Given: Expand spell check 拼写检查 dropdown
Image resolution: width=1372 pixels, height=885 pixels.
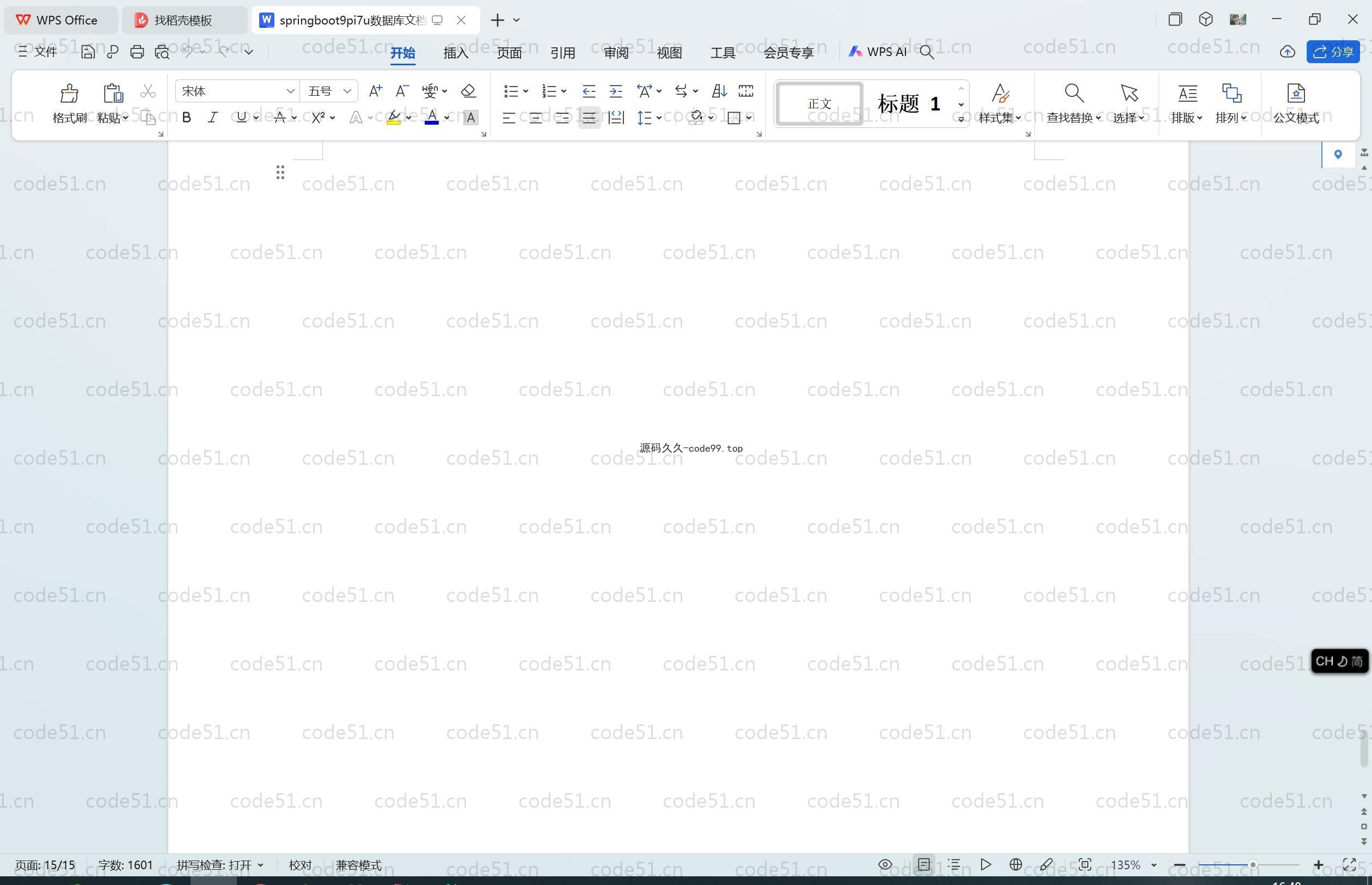Looking at the screenshot, I should tap(260, 865).
